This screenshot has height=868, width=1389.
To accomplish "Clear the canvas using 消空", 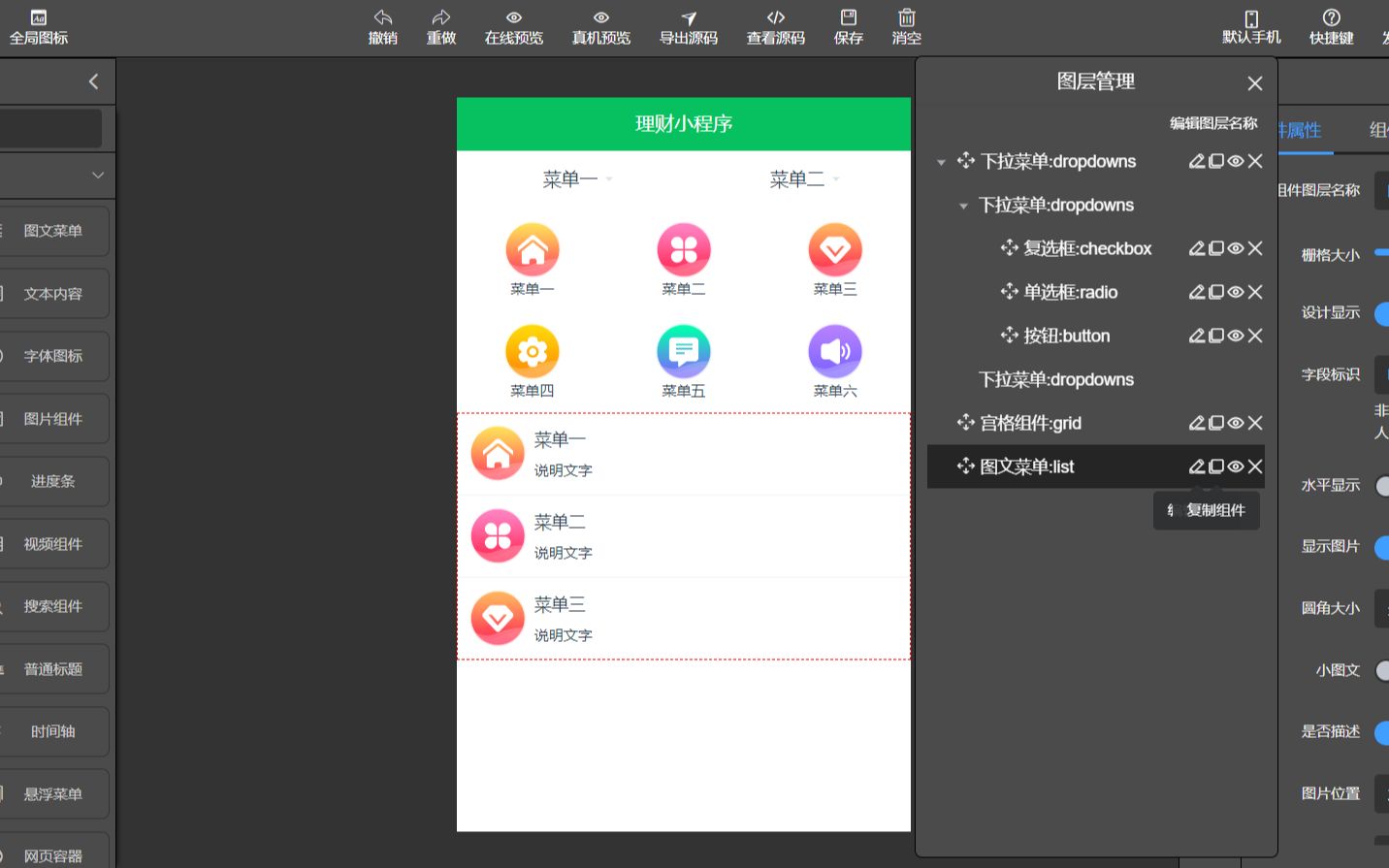I will point(905,27).
